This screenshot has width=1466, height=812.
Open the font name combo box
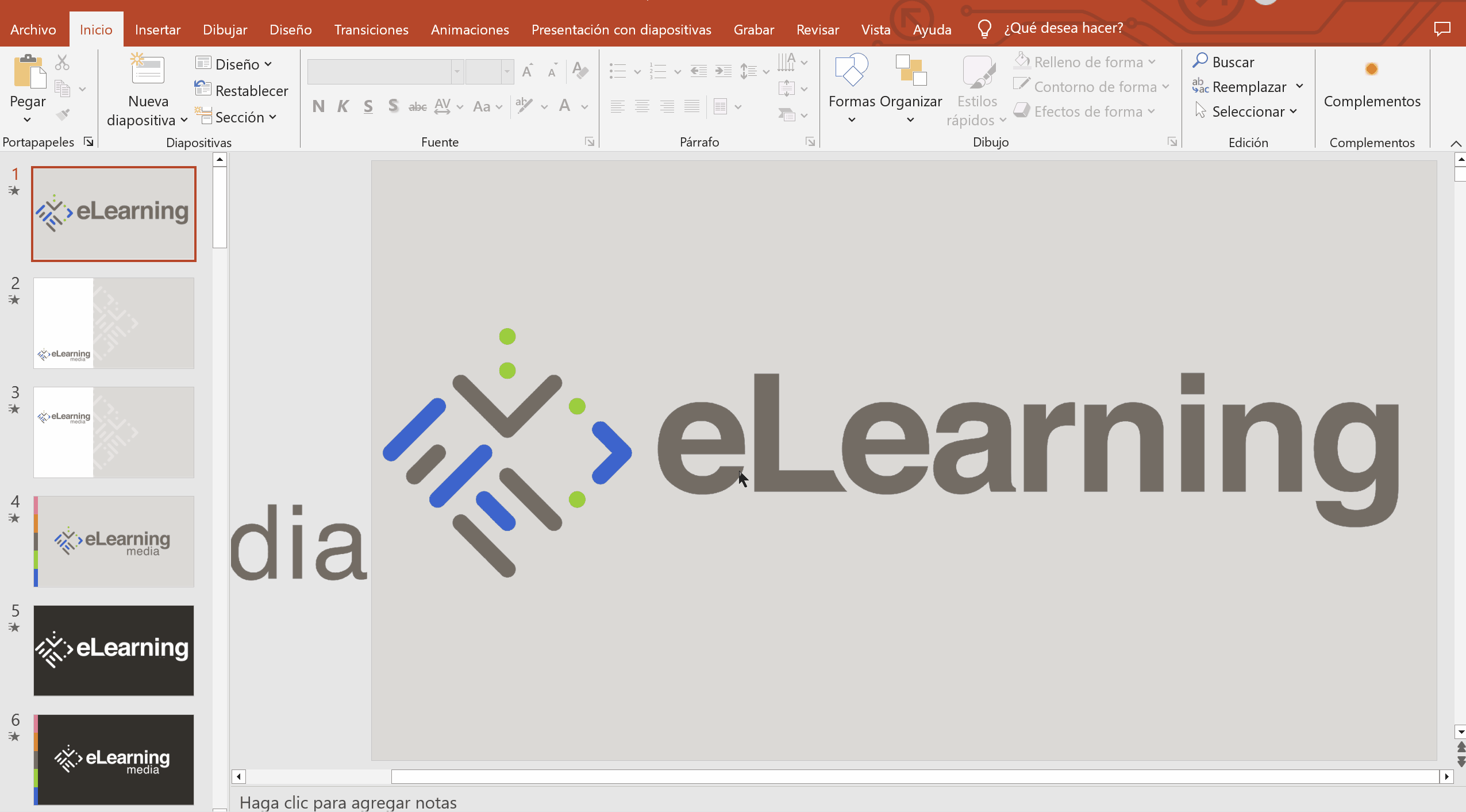[x=385, y=72]
